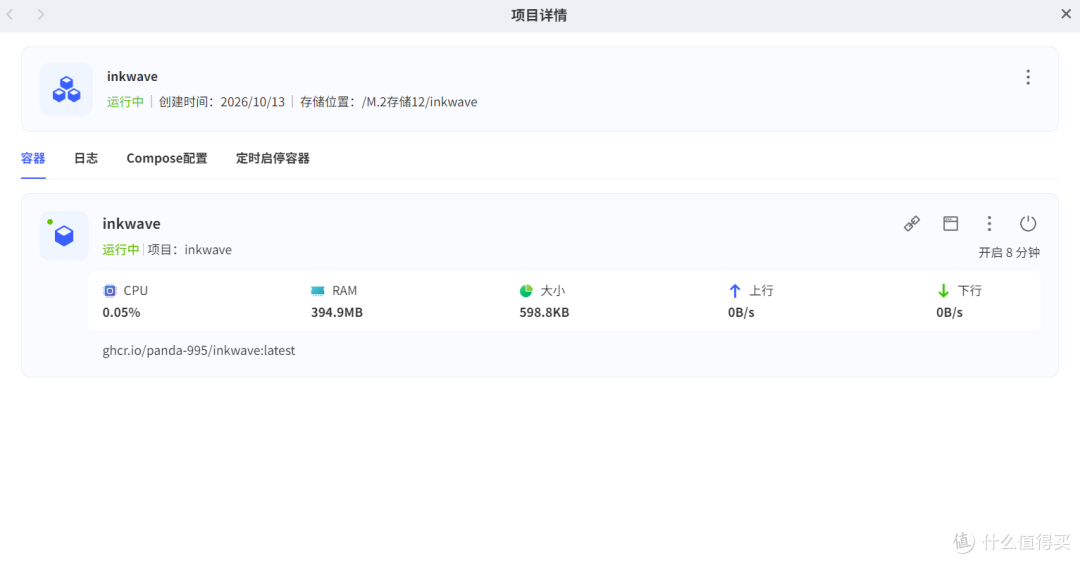This screenshot has height=564, width=1080.
Task: Open the inkwave project more-options menu
Action: tap(1028, 77)
